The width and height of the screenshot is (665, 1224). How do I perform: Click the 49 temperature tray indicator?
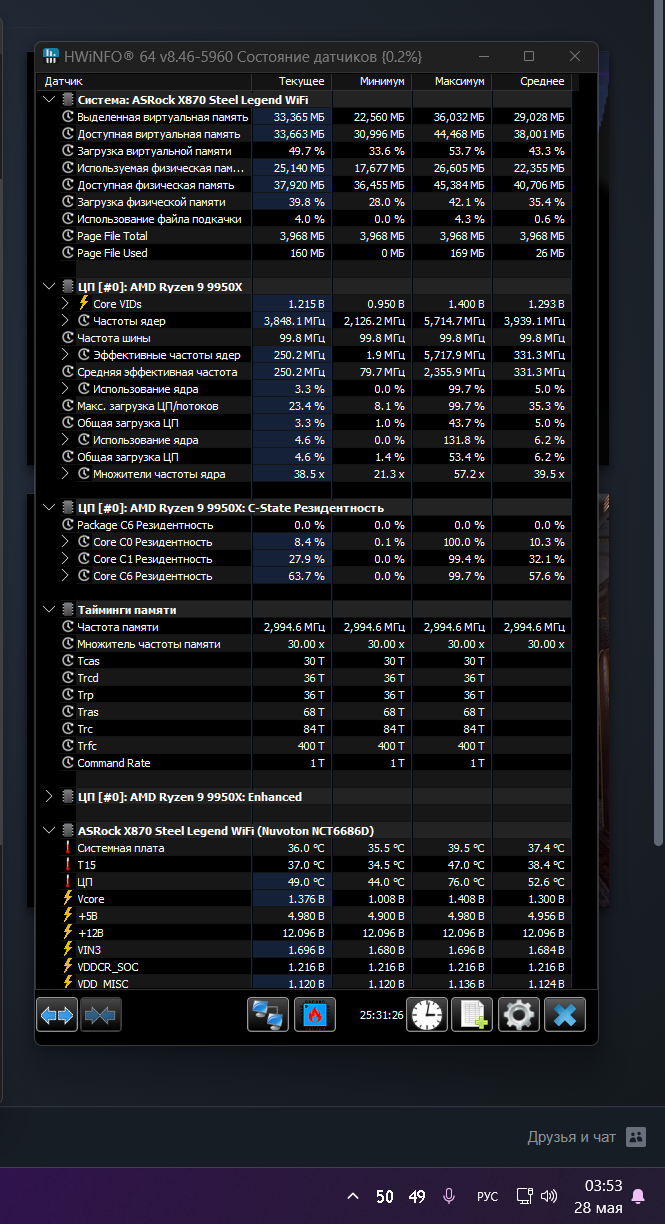(417, 1196)
